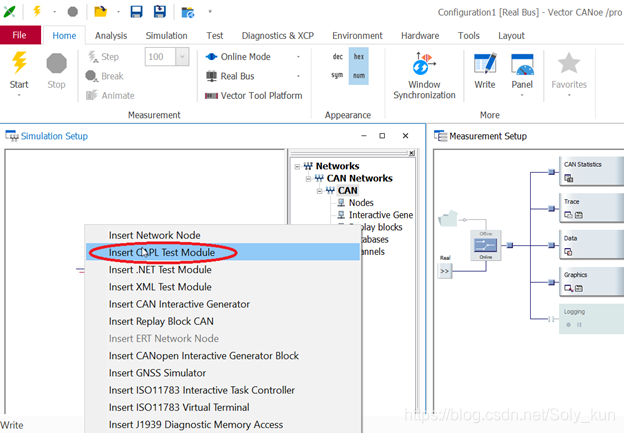
Task: Click the Start measurement lightning icon
Action: [19, 63]
